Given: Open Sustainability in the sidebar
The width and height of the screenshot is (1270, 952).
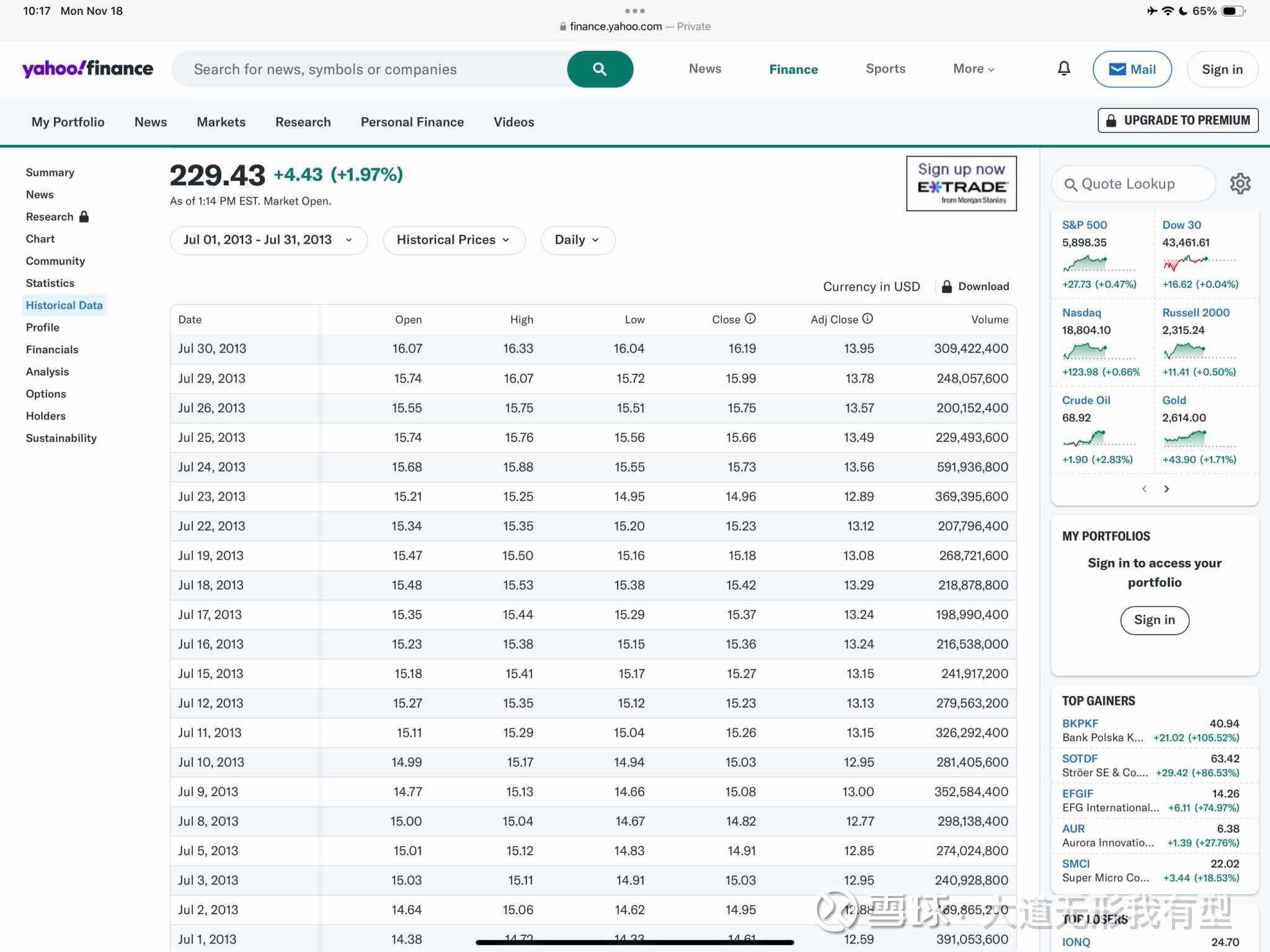Looking at the screenshot, I should coord(61,438).
